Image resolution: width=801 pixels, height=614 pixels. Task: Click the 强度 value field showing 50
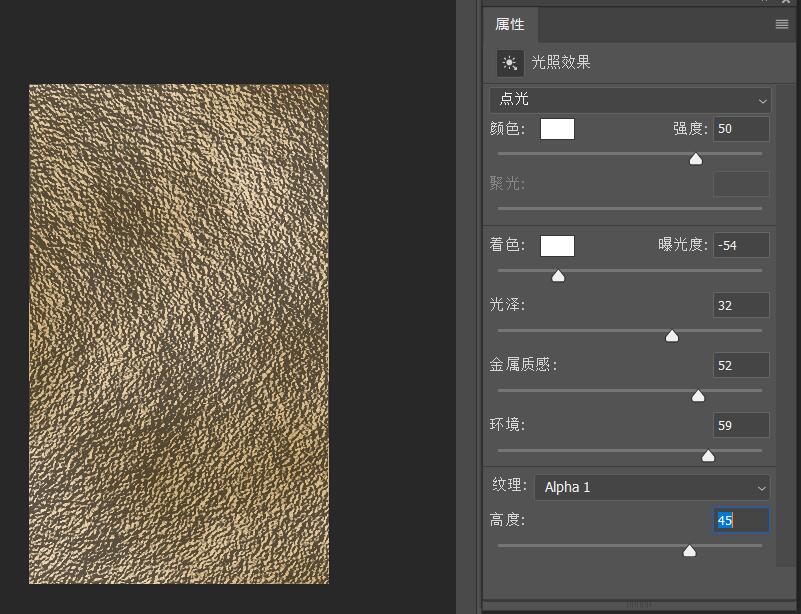pyautogui.click(x=741, y=129)
